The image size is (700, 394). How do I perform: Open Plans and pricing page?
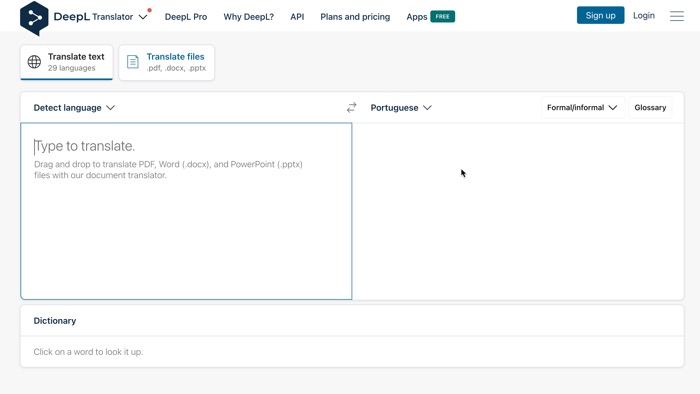(355, 17)
